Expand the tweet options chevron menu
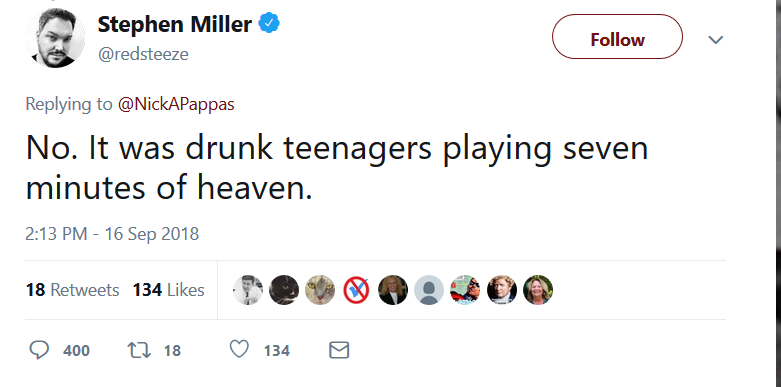This screenshot has height=387, width=781. pyautogui.click(x=716, y=39)
